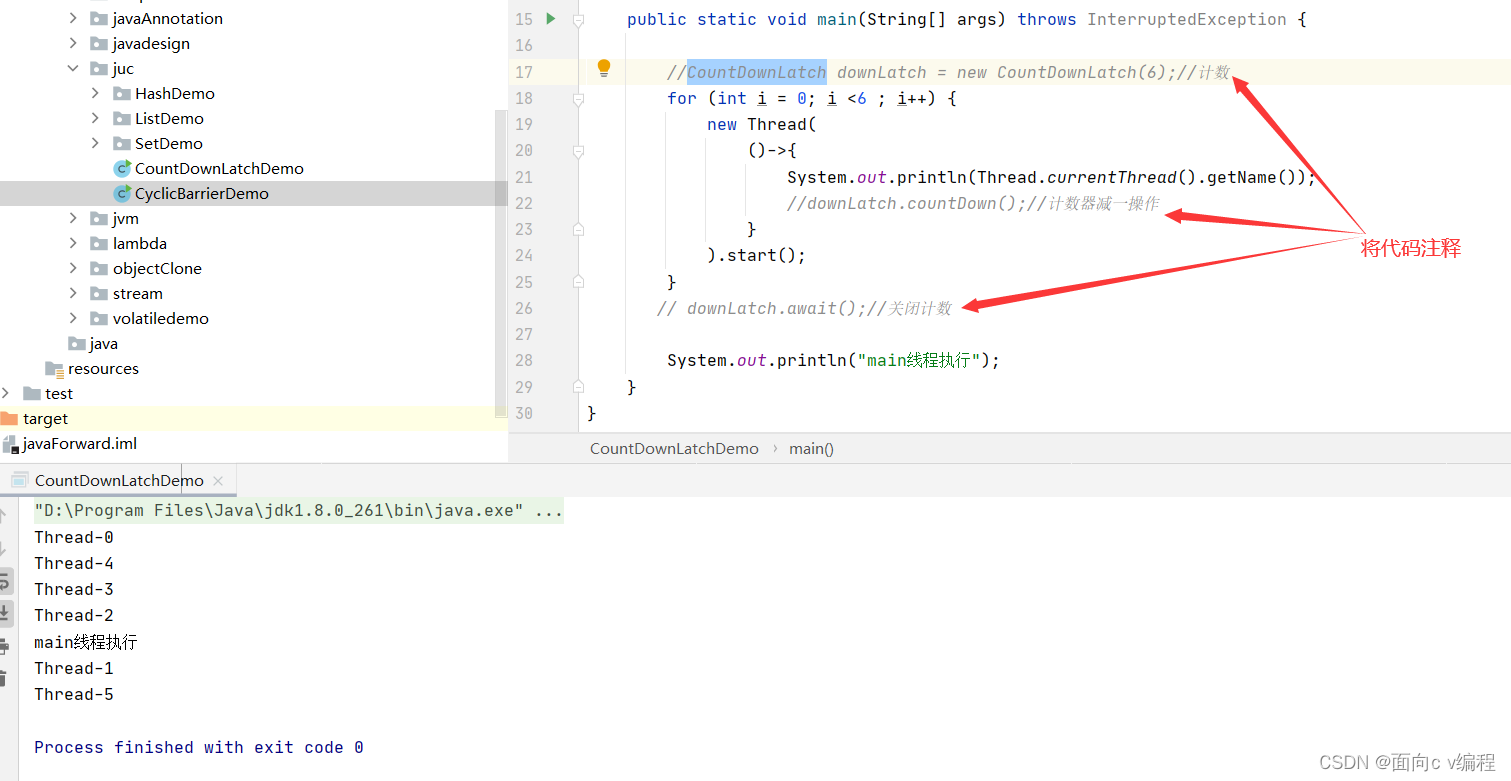1511x781 pixels.
Task: Expand the stream package
Action: tap(73, 293)
